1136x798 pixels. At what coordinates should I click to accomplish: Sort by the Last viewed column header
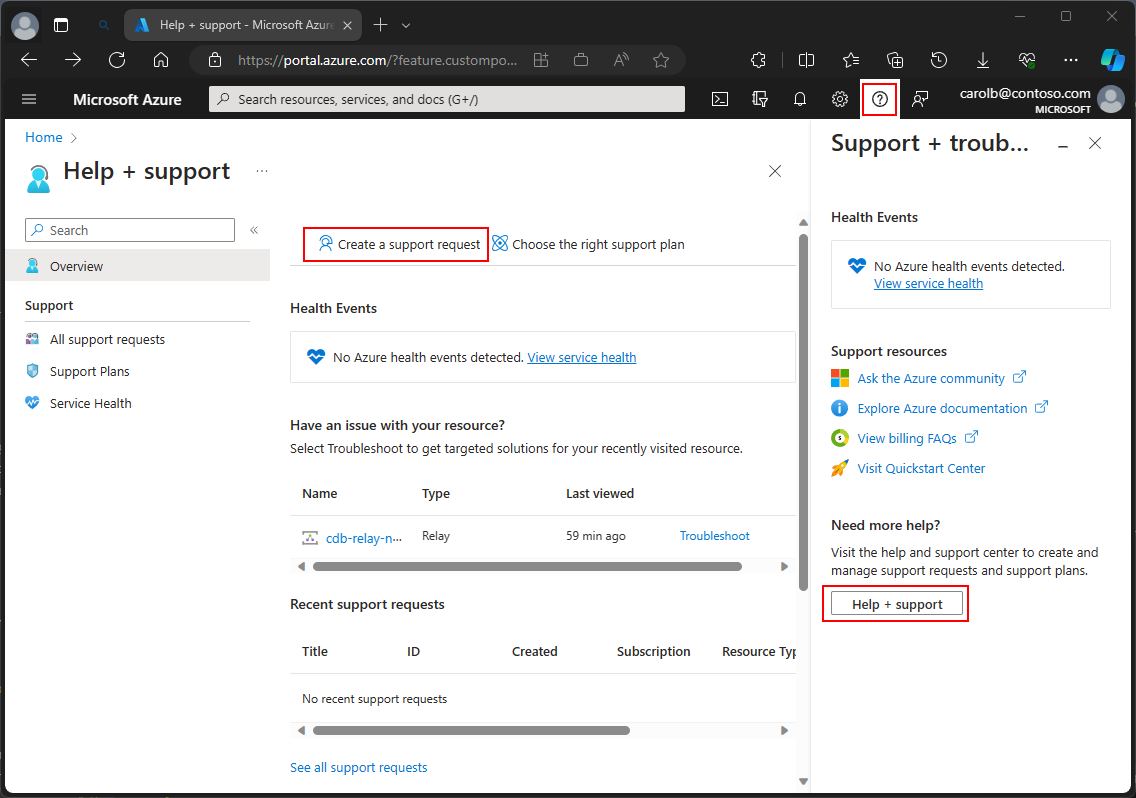coord(600,494)
